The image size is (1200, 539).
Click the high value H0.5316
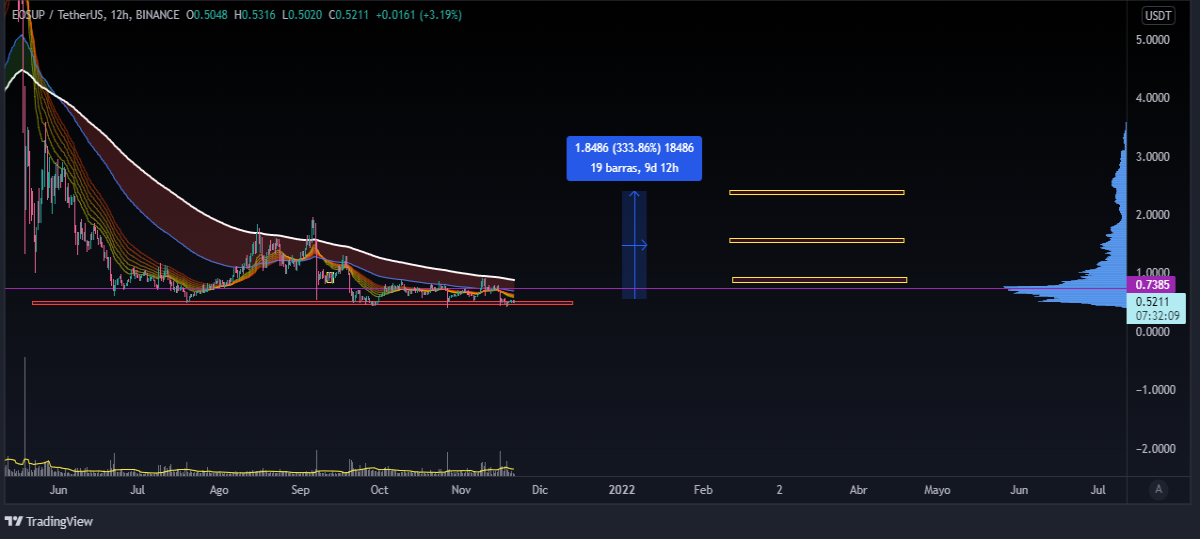point(254,16)
